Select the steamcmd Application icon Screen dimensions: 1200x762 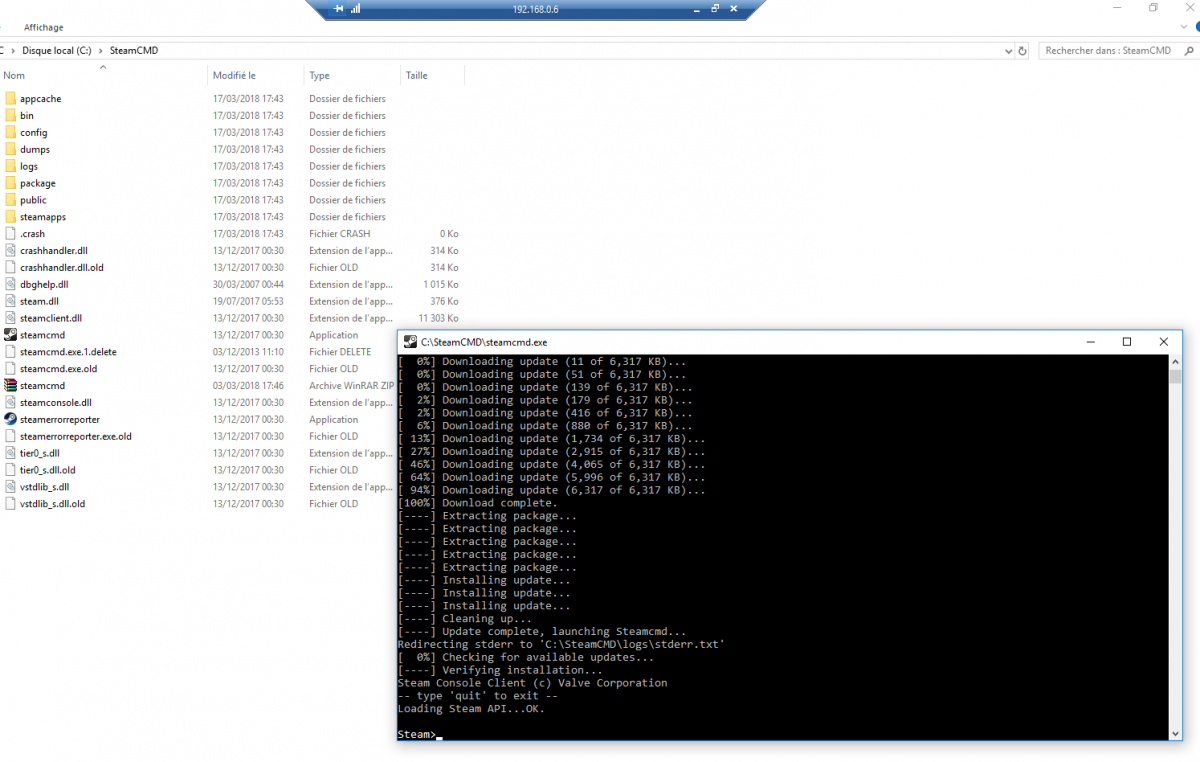point(10,335)
